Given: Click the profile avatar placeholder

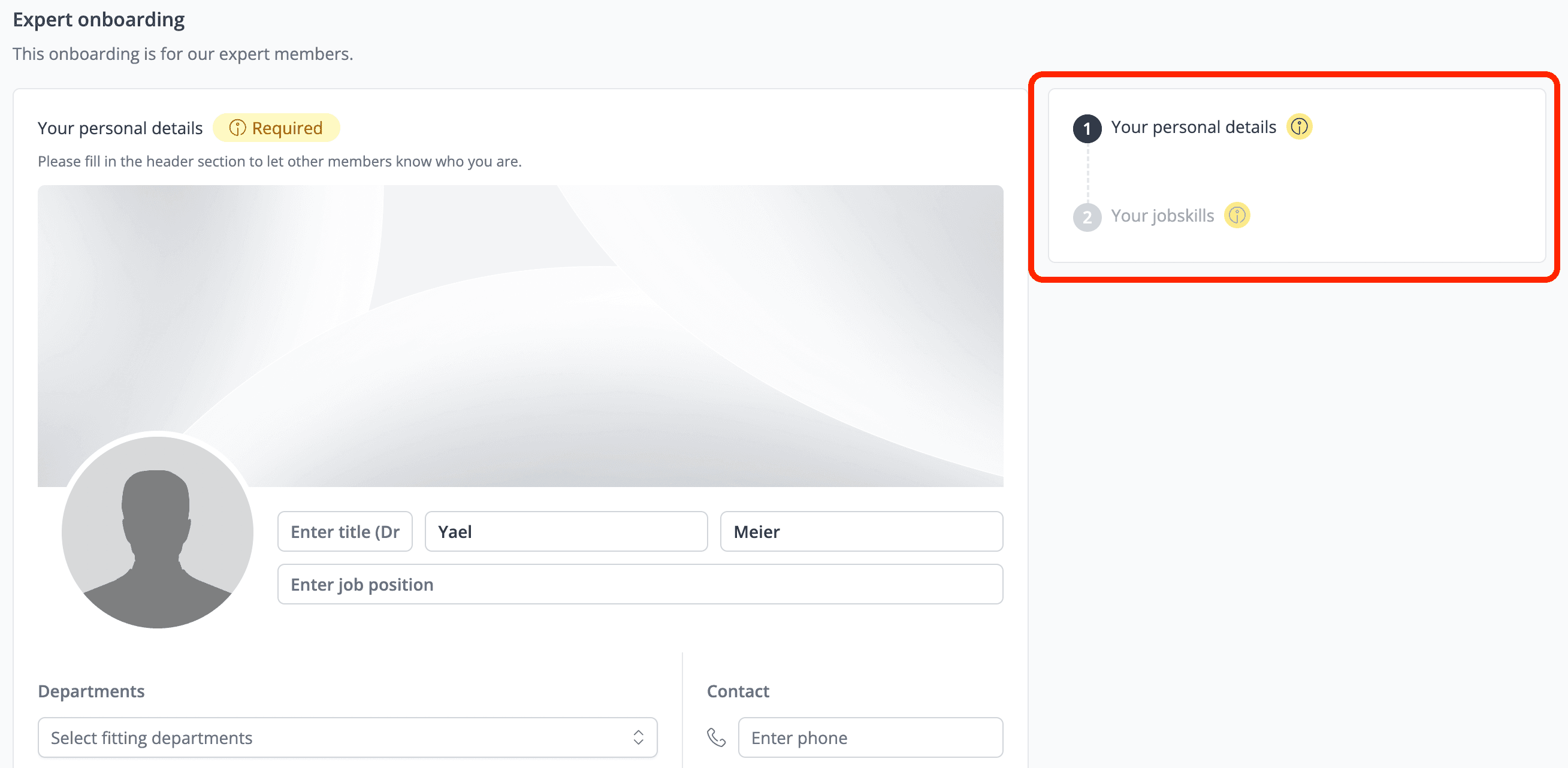Looking at the screenshot, I should [x=157, y=532].
